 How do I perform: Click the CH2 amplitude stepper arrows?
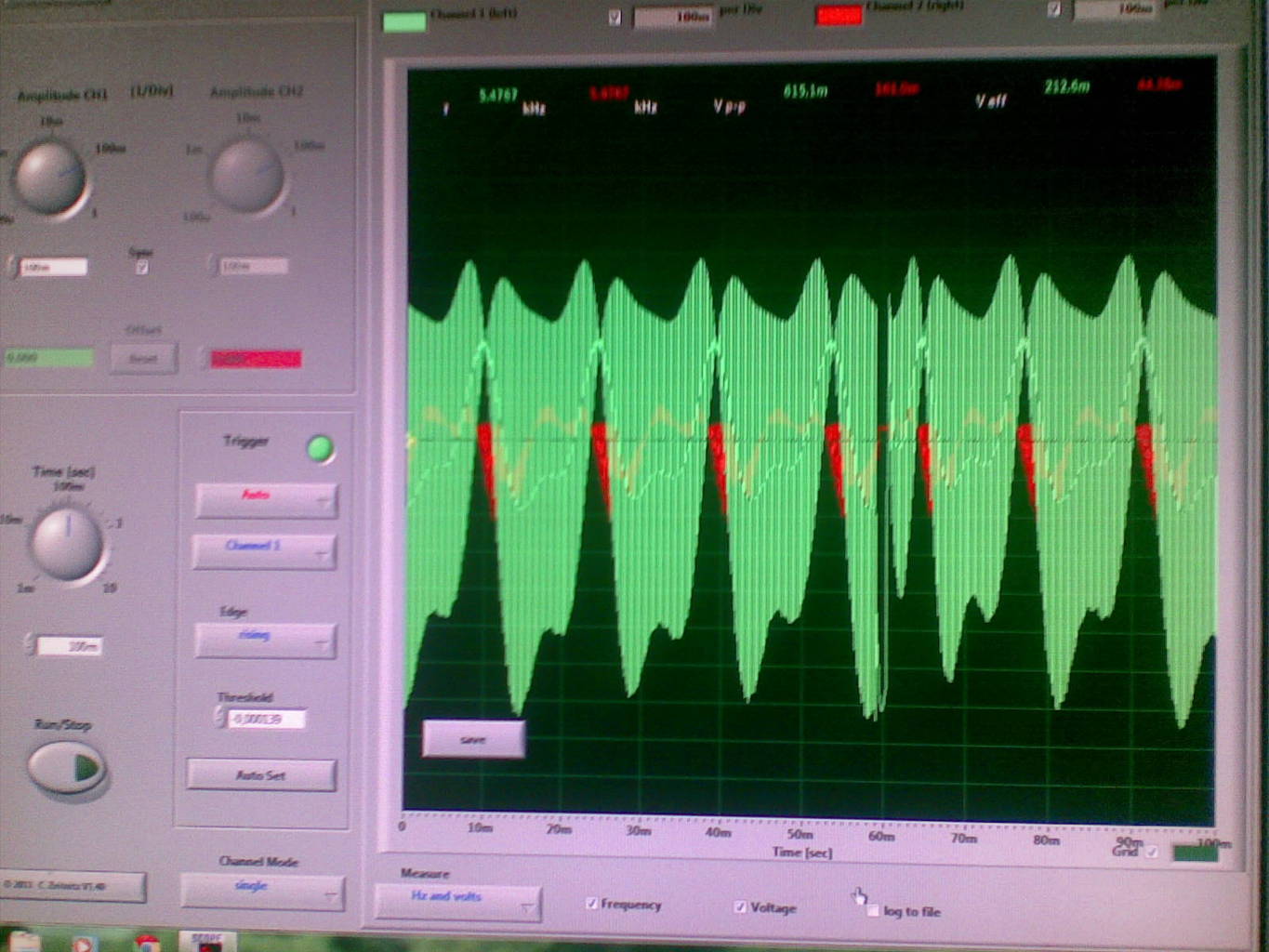tap(212, 267)
